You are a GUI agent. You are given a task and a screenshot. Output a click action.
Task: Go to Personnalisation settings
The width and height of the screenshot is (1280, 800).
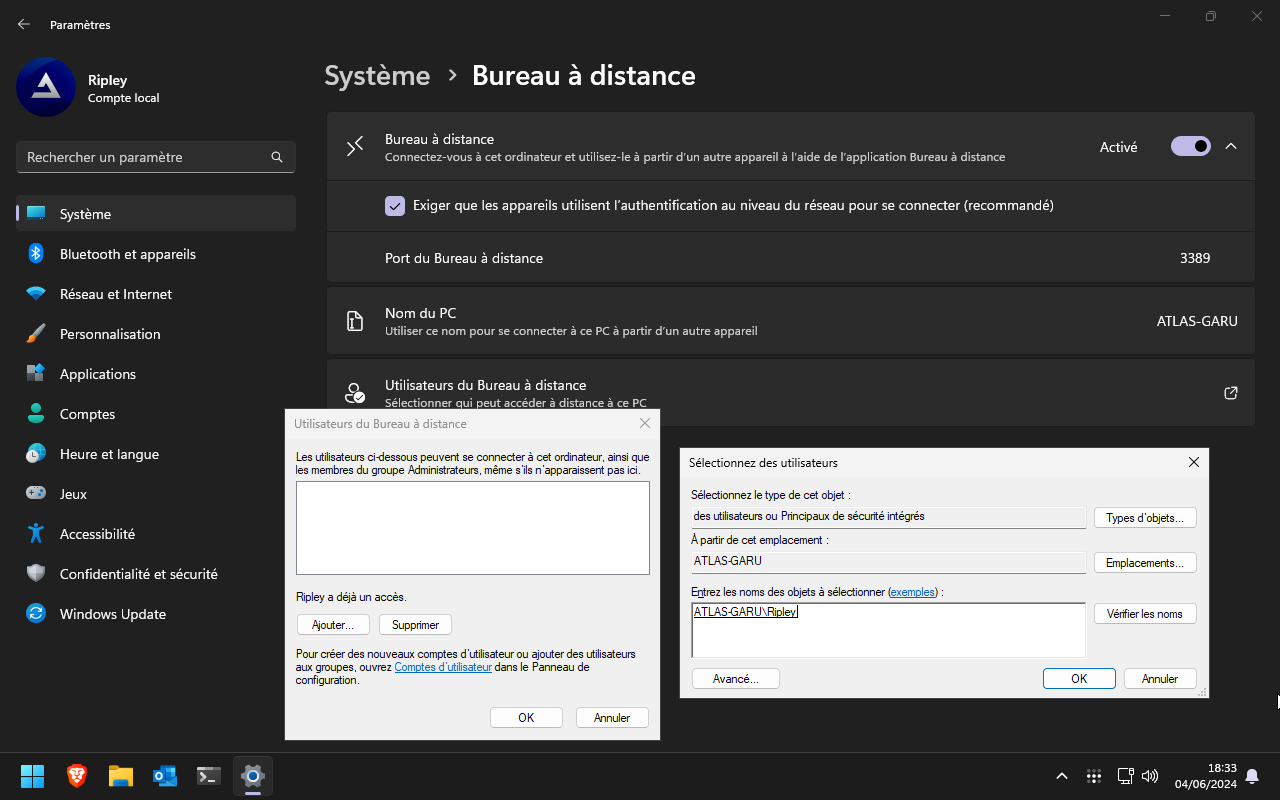click(156, 334)
